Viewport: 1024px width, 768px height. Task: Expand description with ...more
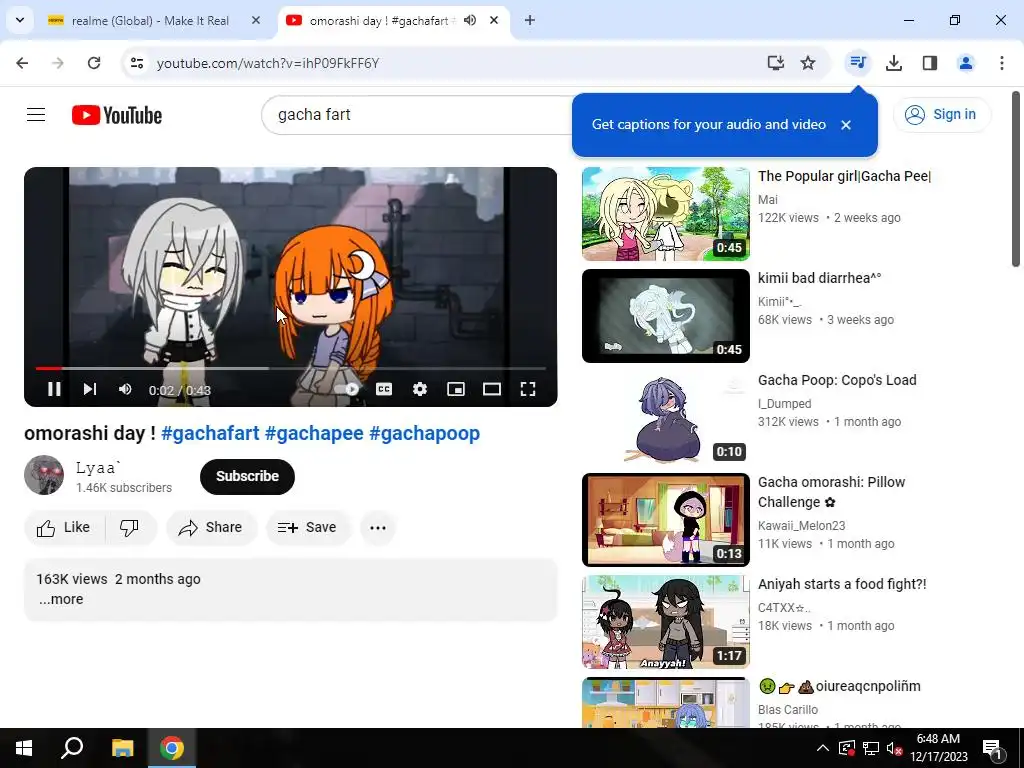[x=61, y=599]
